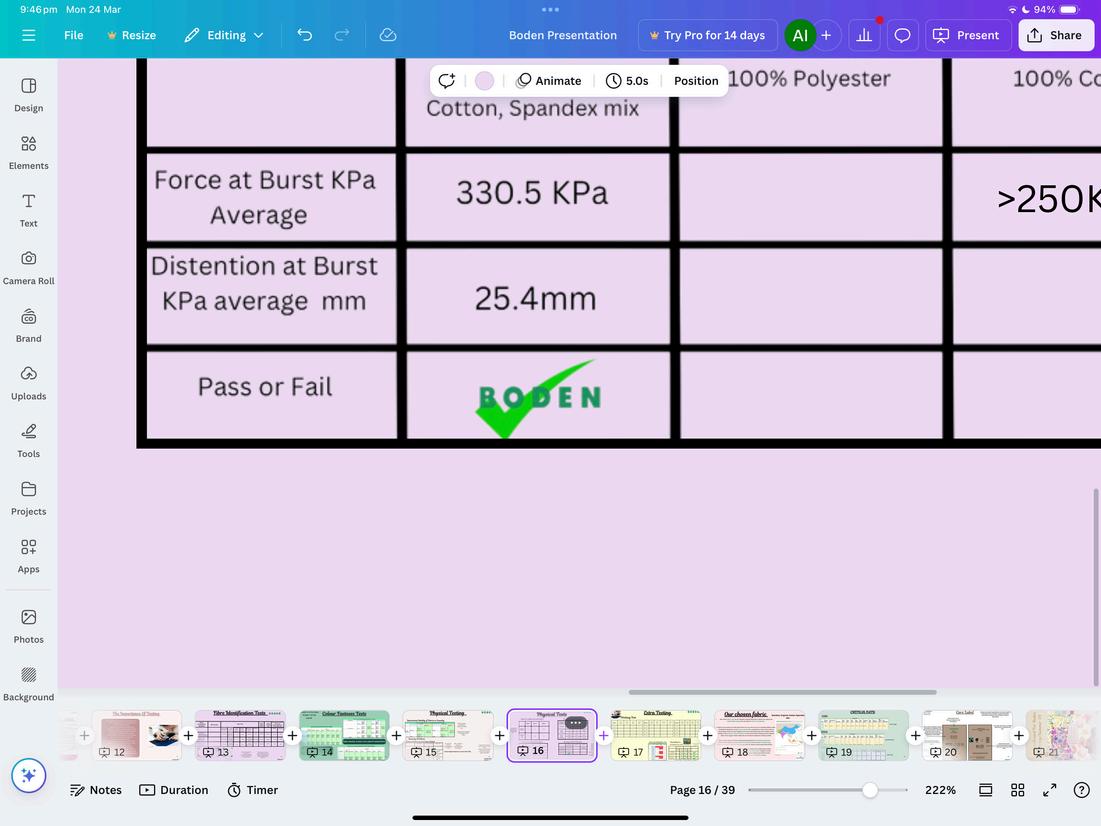The width and height of the screenshot is (1101, 826).
Task: Switch to grid view of pages
Action: (x=1017, y=790)
